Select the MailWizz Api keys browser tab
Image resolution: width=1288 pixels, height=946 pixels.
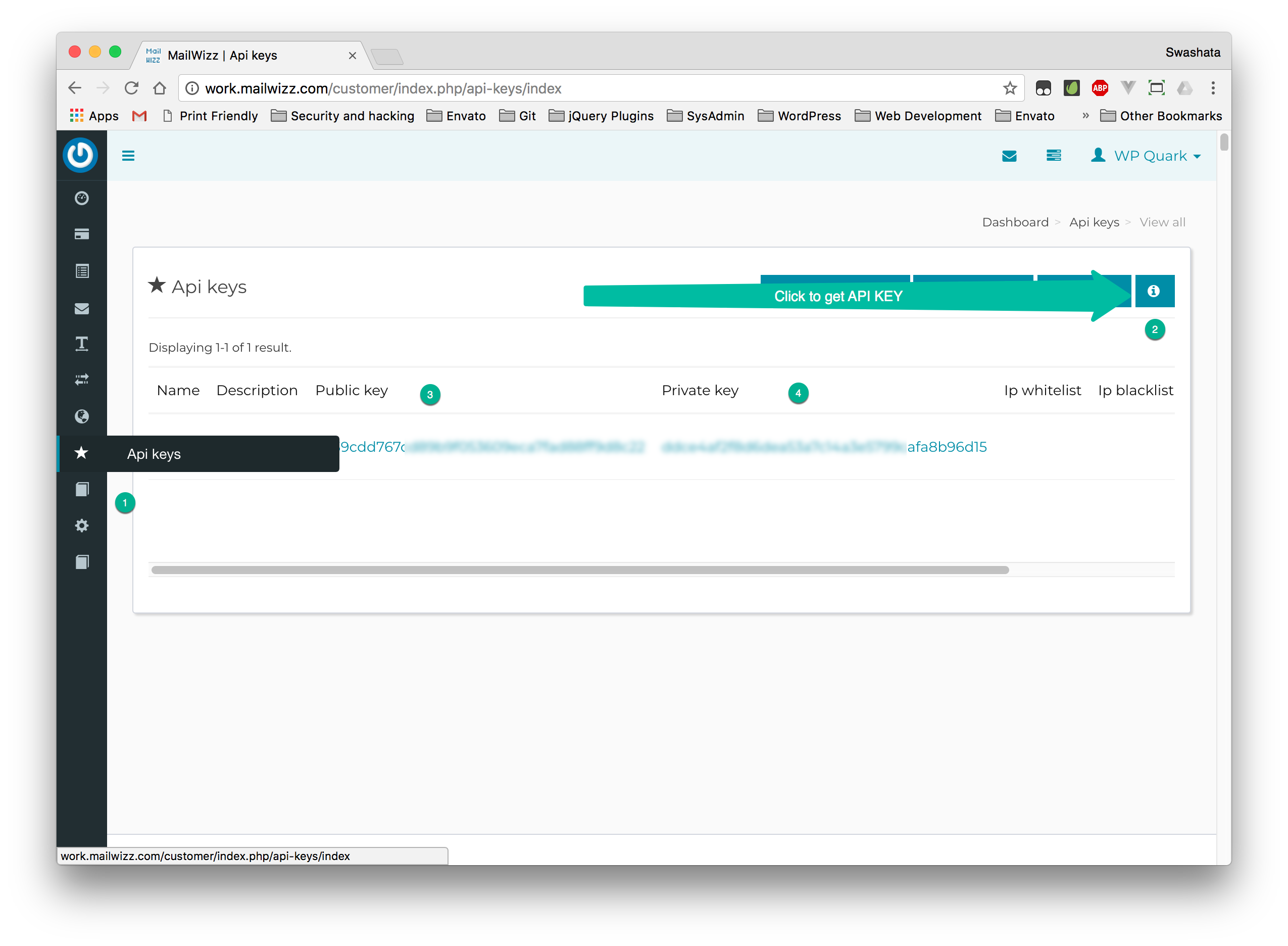253,55
